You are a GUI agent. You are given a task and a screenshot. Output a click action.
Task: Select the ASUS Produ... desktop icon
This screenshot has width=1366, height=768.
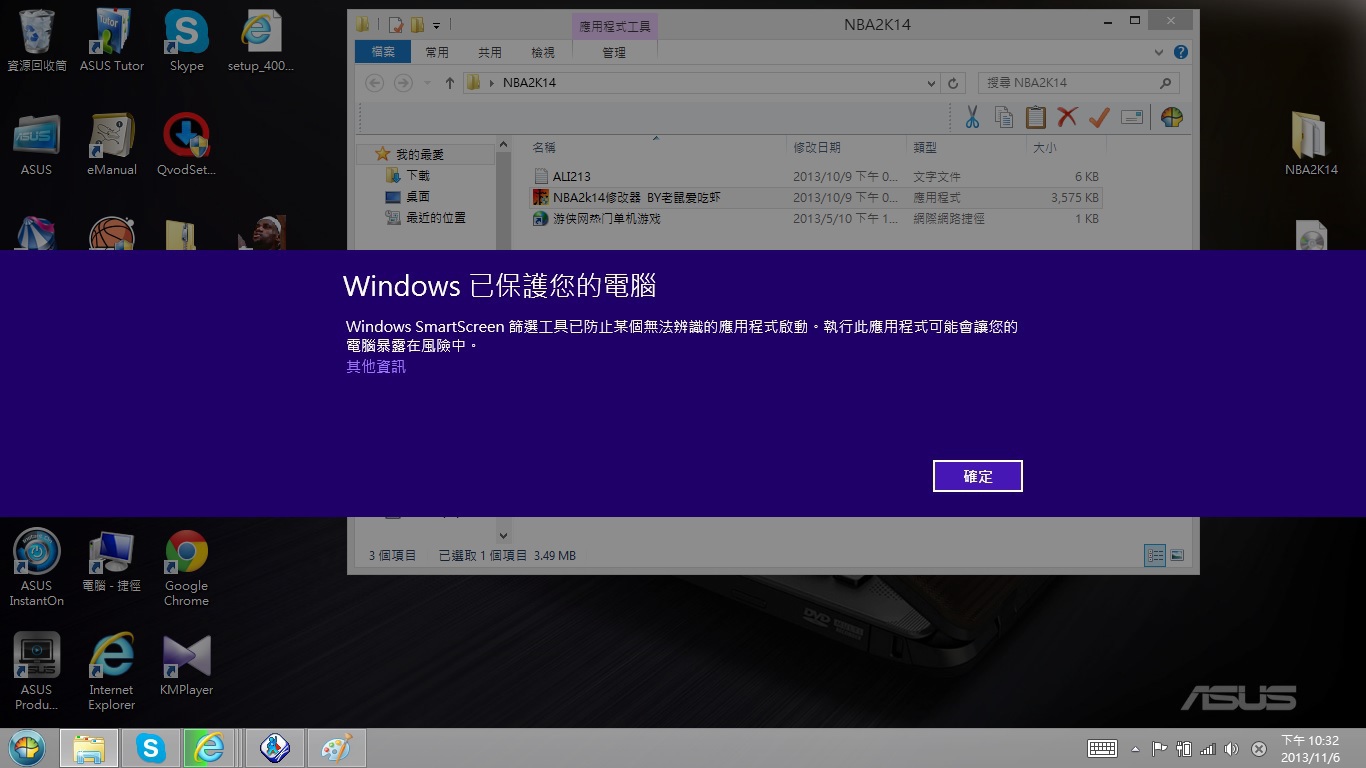tap(37, 671)
